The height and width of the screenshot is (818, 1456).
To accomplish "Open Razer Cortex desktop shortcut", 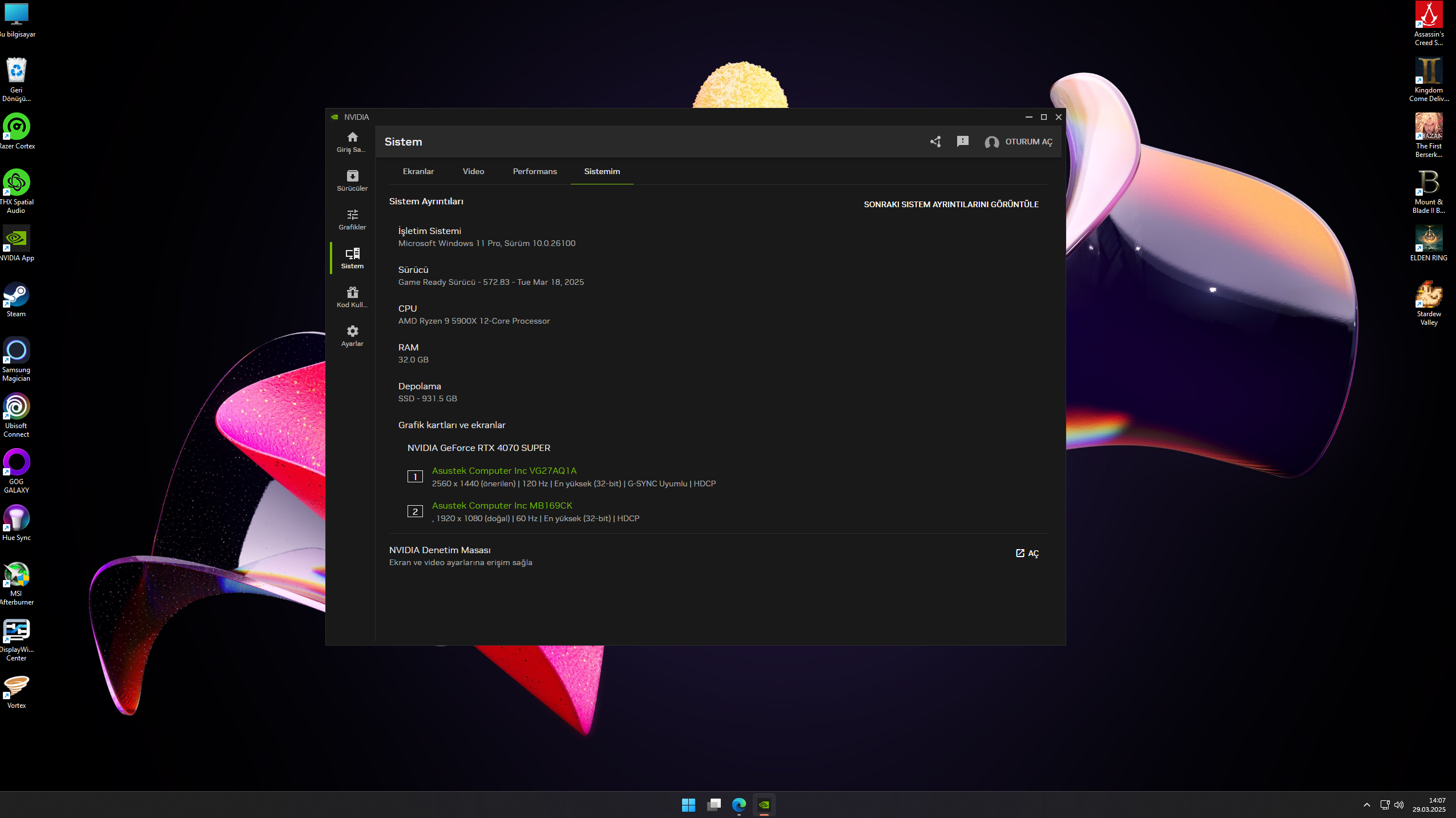I will (x=17, y=131).
